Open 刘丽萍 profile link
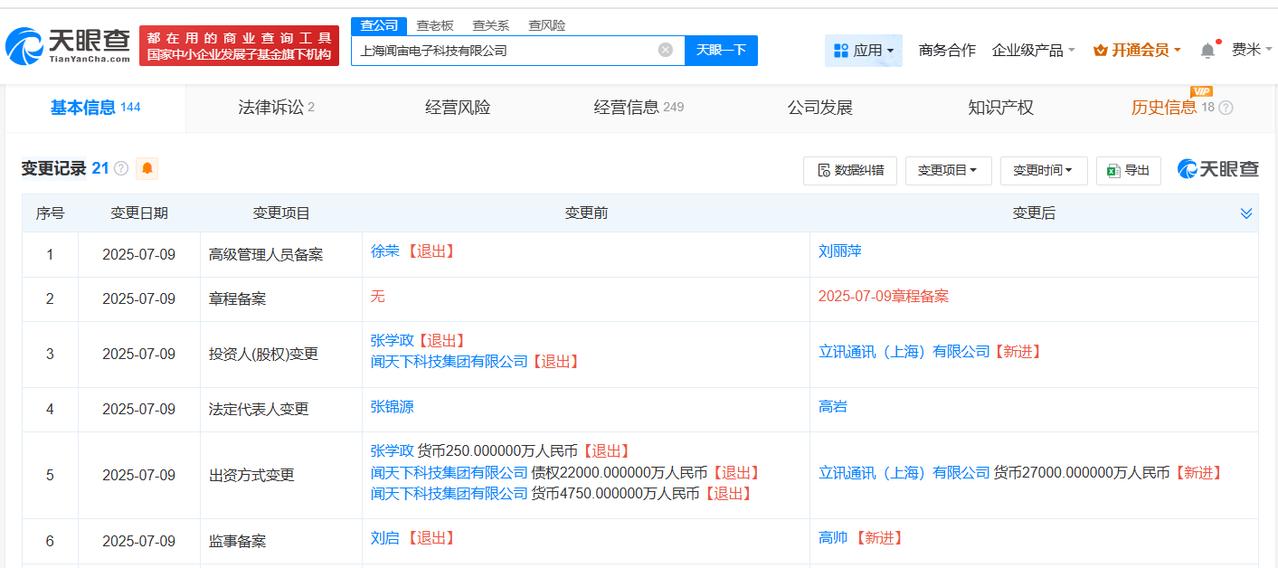1278x568 pixels. [840, 251]
